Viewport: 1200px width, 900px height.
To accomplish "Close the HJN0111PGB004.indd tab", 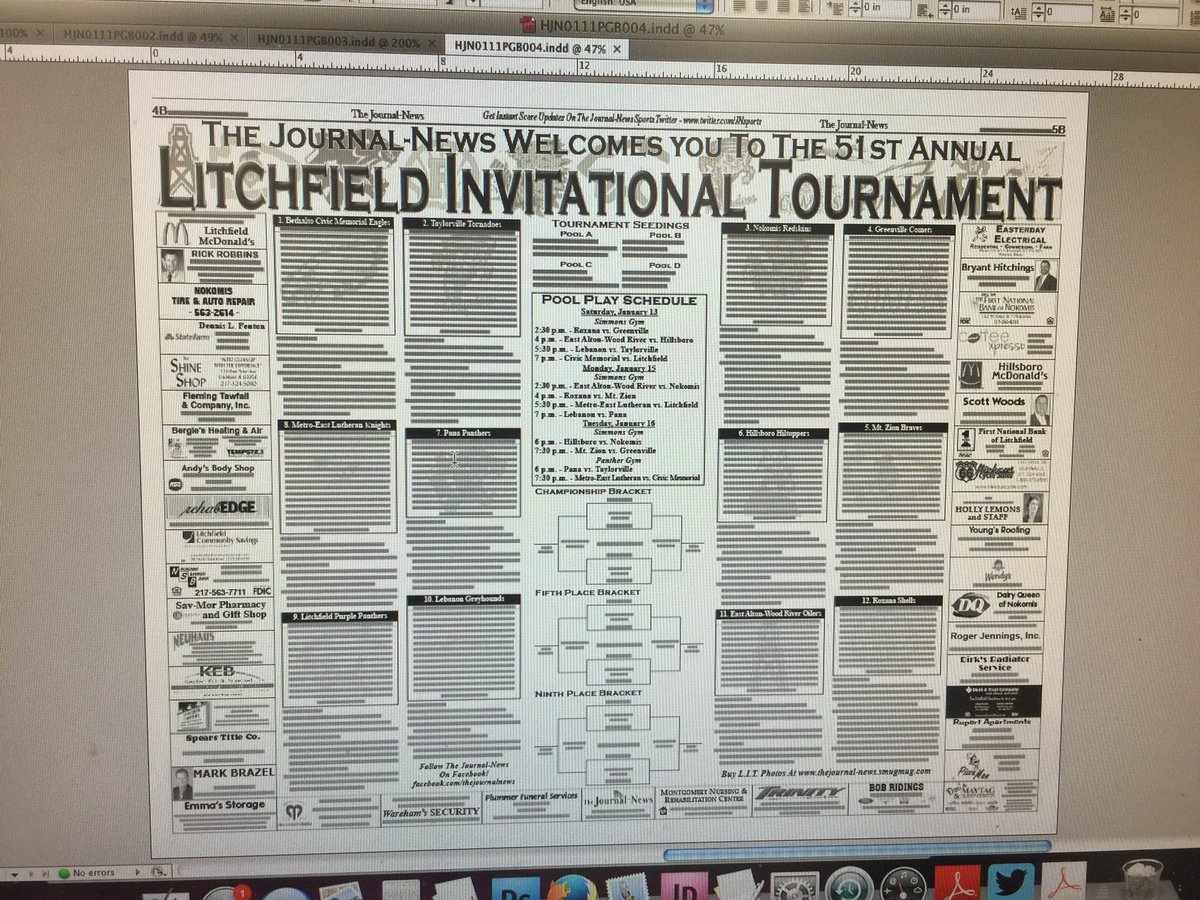I will coord(617,48).
